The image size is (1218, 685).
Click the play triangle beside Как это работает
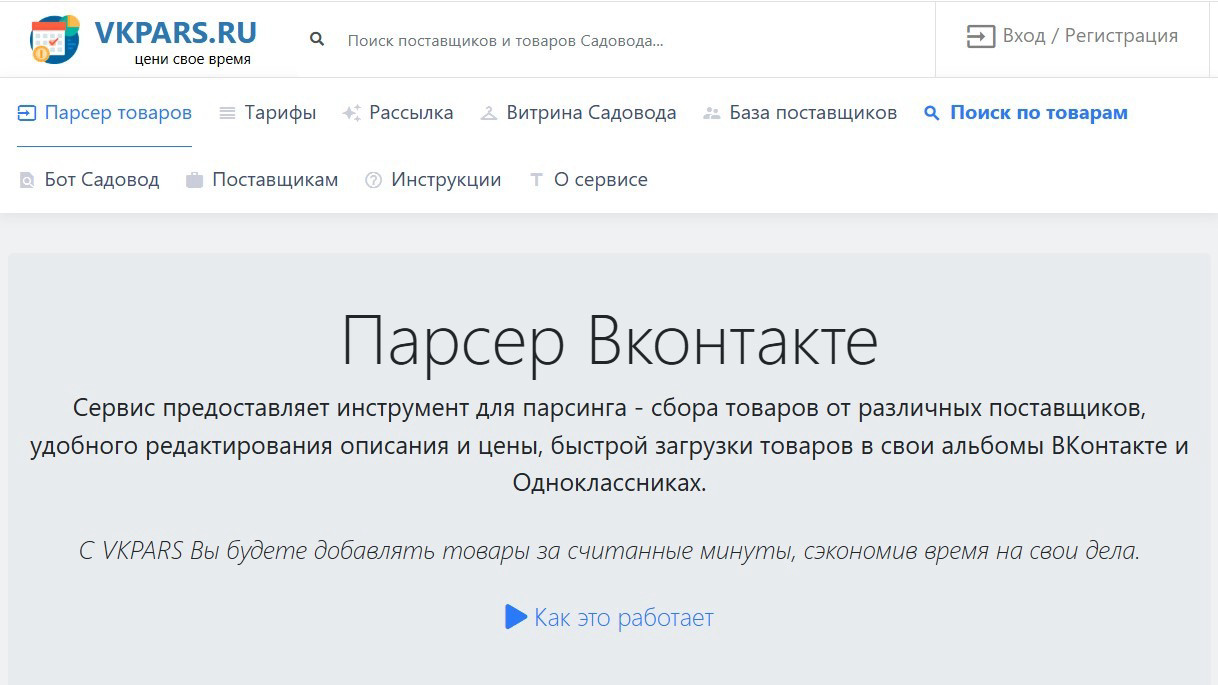[x=515, y=617]
